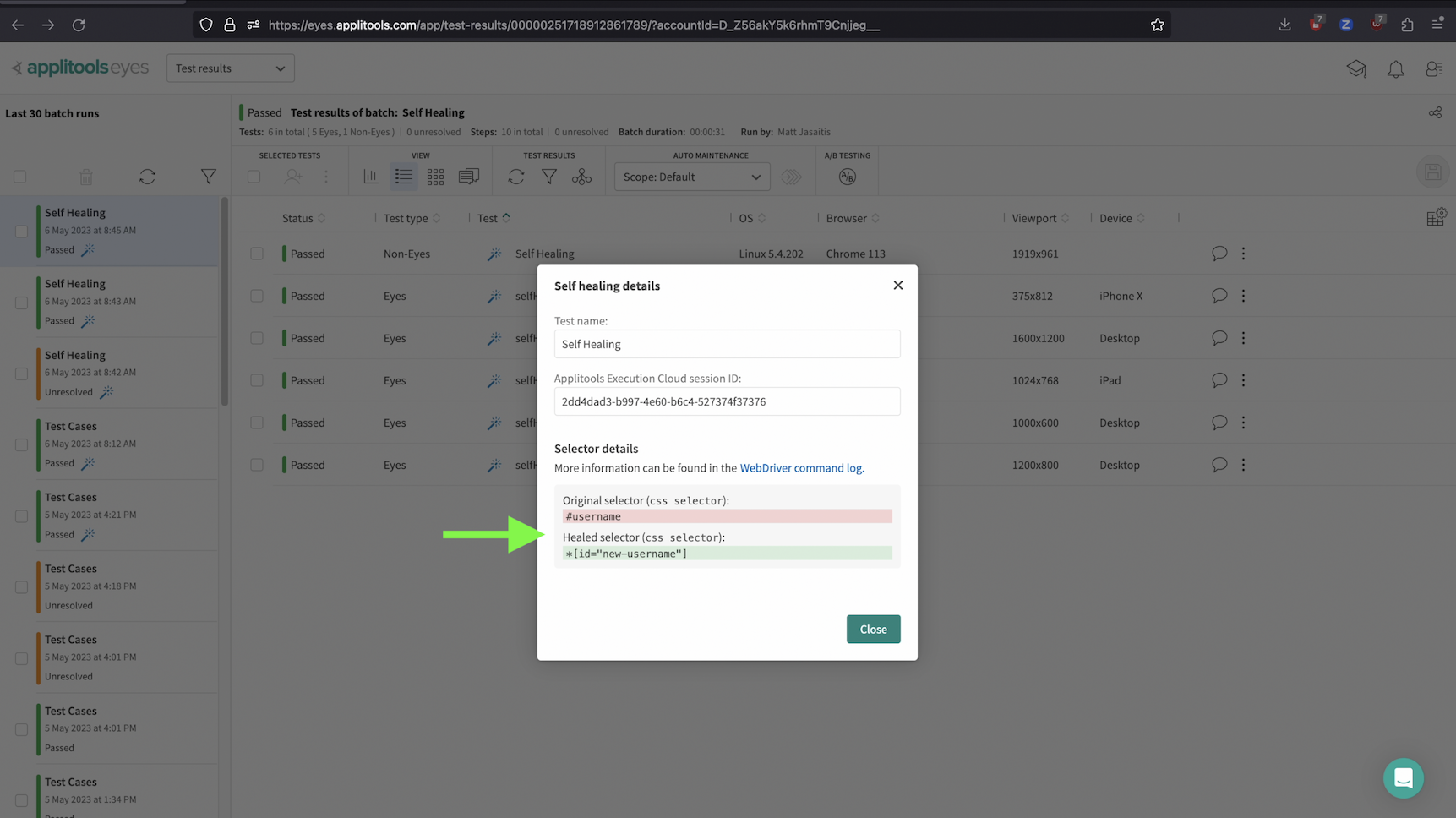Sort by Status column
This screenshot has height=818, width=1456.
[303, 218]
